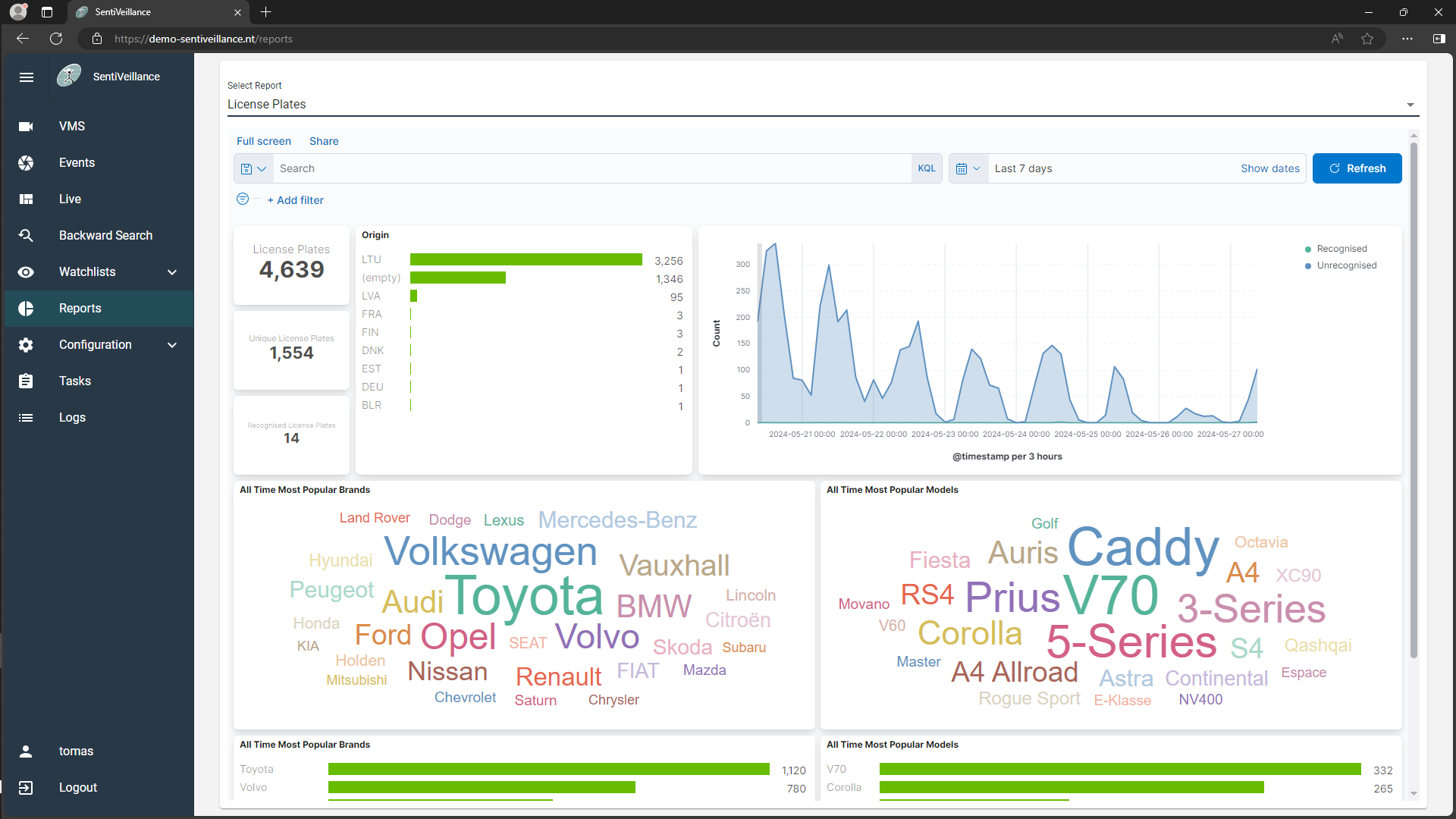Navigate to Backward Search
1456x819 pixels.
(x=99, y=235)
